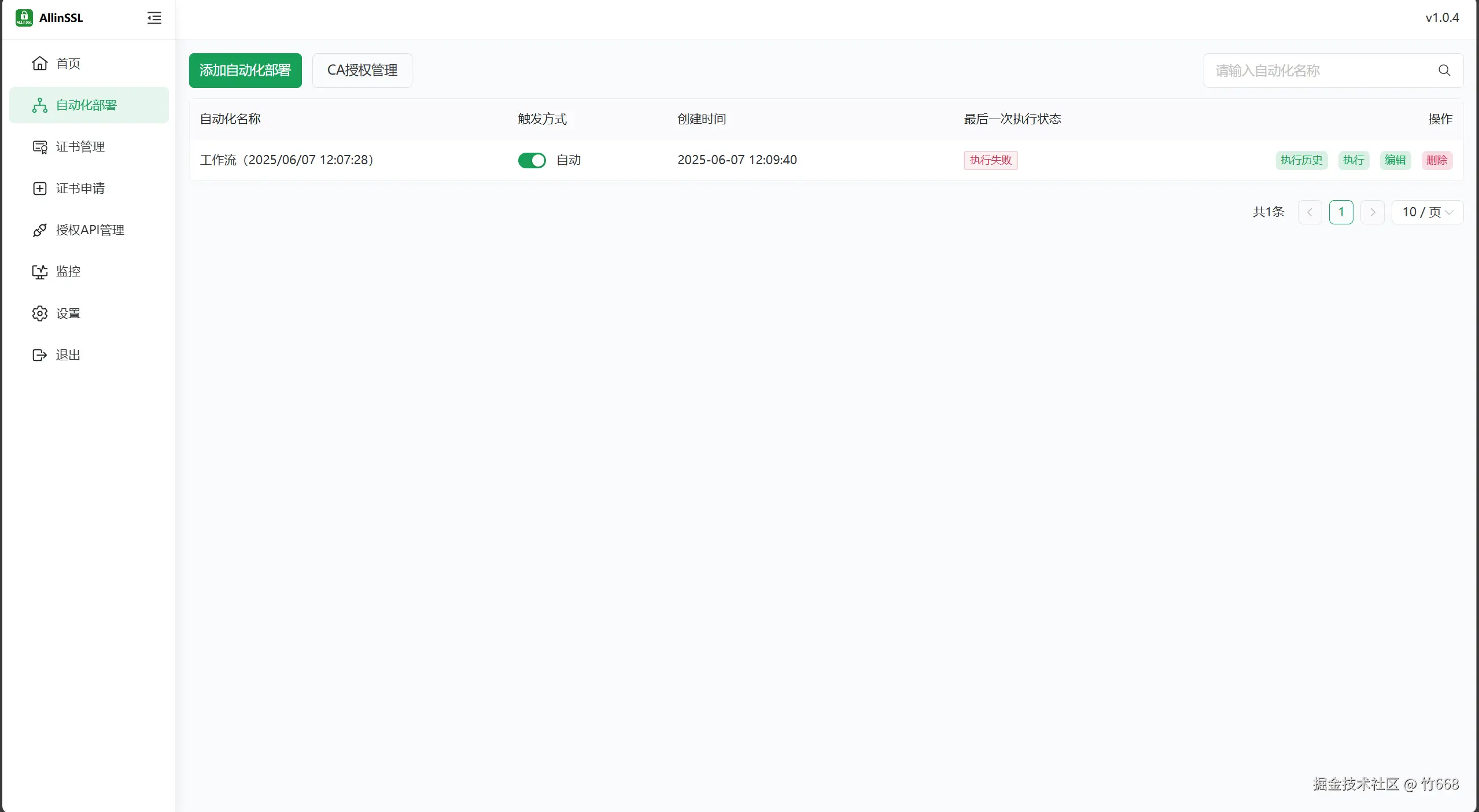Click the logout exit icon

(x=39, y=355)
